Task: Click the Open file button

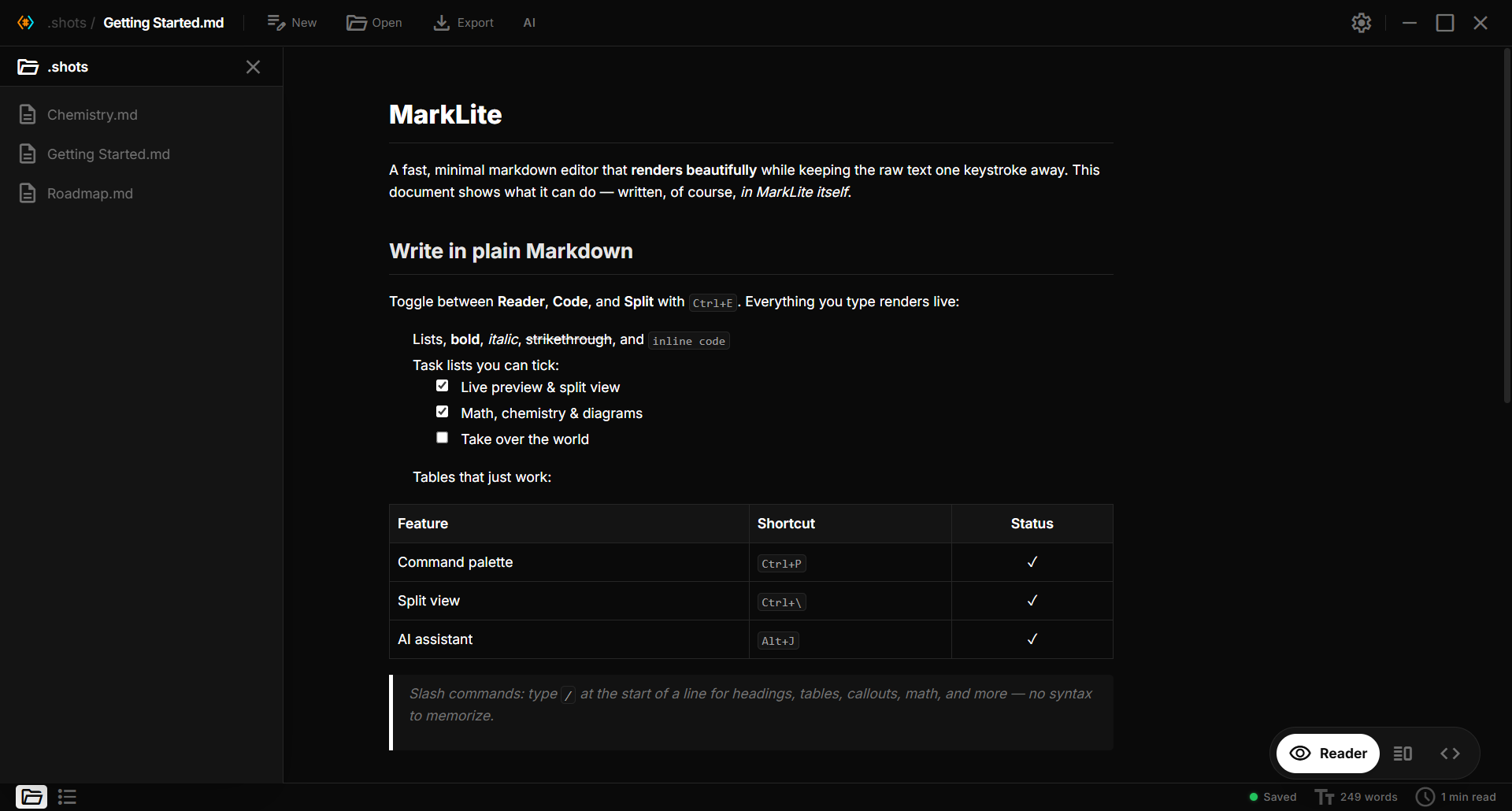Action: [374, 23]
